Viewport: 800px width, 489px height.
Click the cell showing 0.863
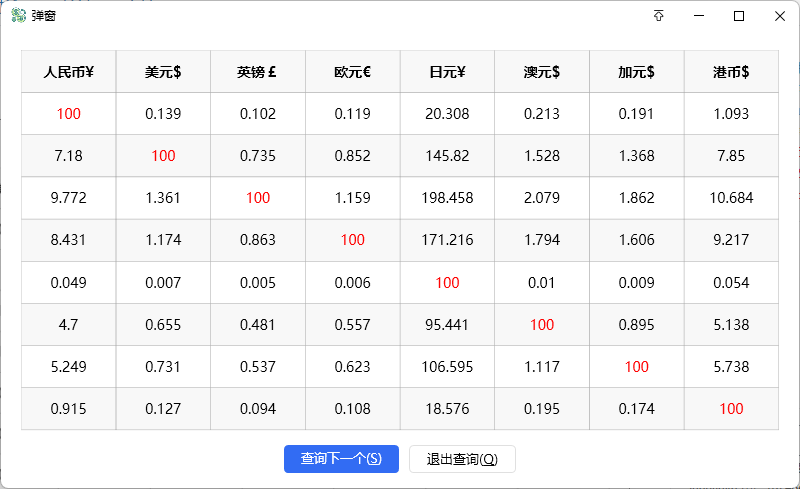[x=258, y=240]
